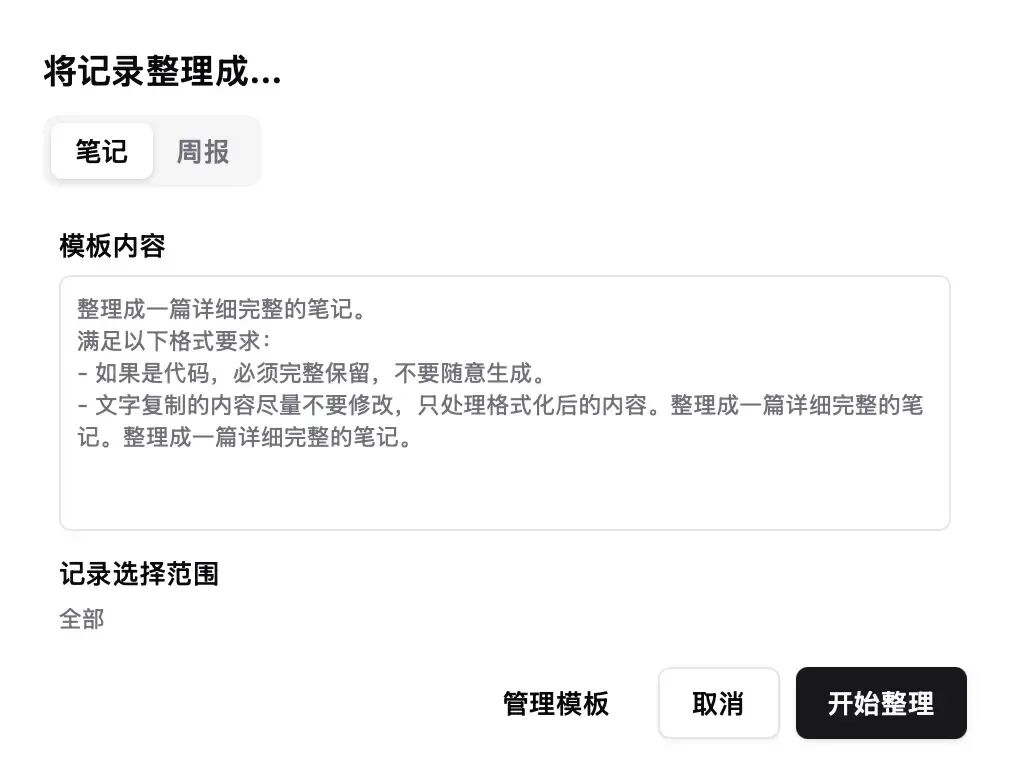Switch to the 笔记 tab
The width and height of the screenshot is (1010, 780).
[x=102, y=151]
